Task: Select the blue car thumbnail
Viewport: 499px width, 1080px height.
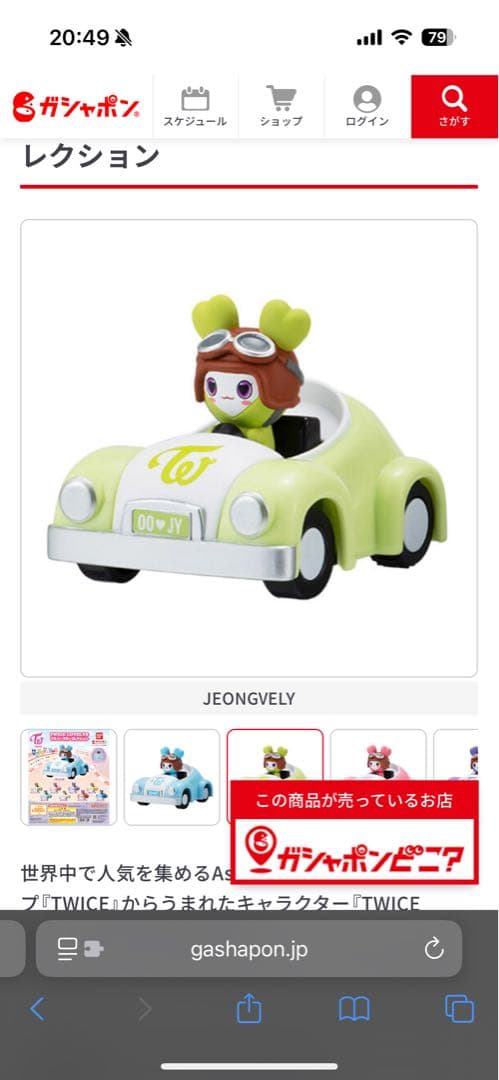Action: tap(172, 777)
